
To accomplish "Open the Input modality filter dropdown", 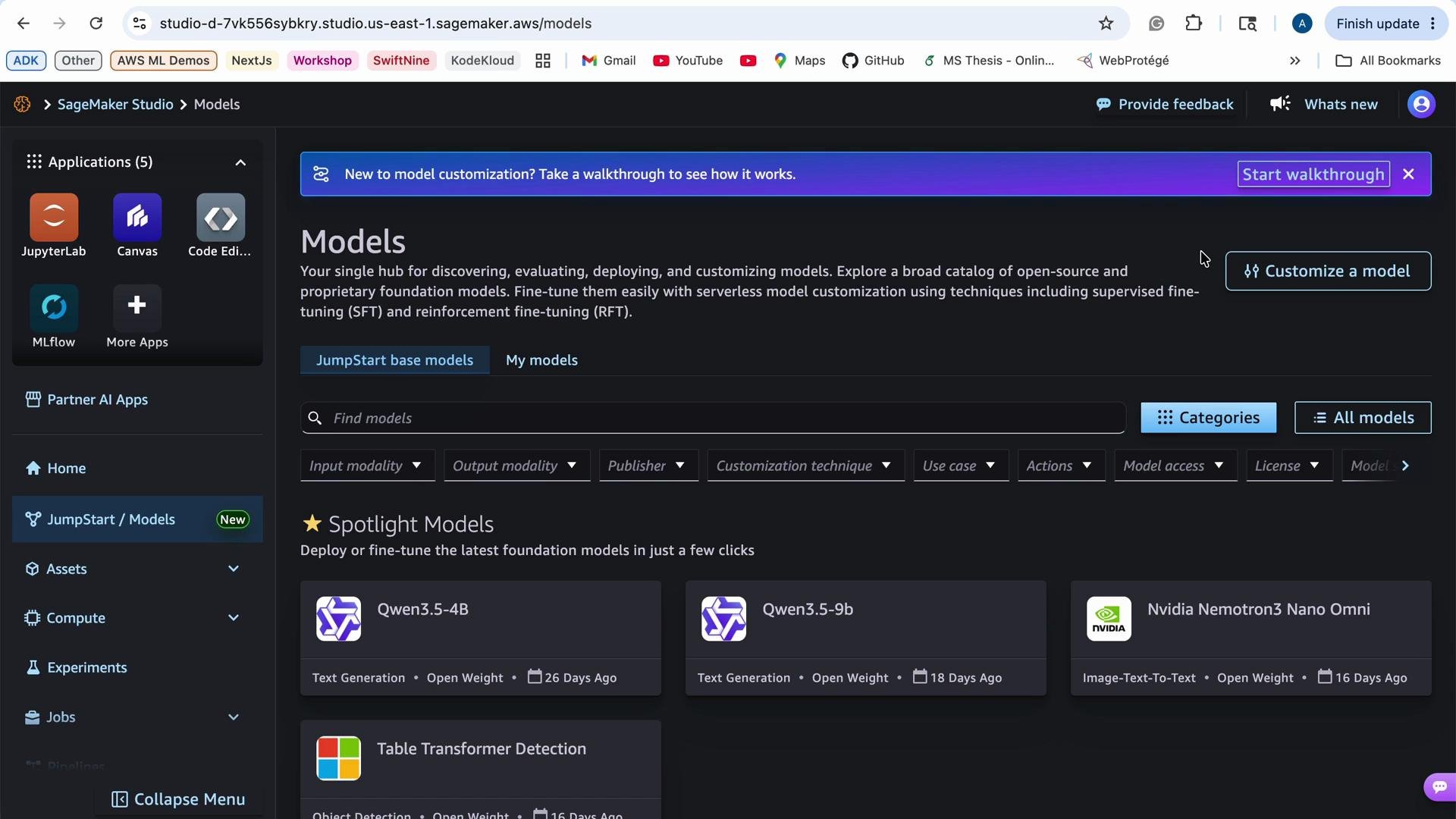I will (368, 466).
